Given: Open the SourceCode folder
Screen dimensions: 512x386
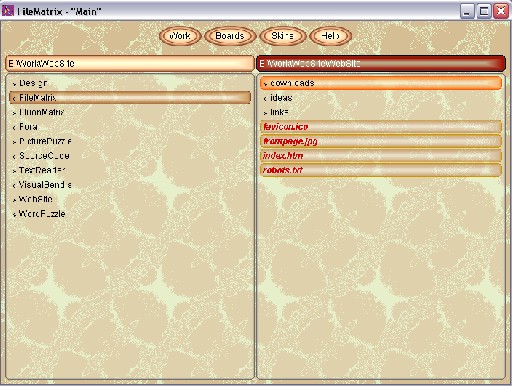Looking at the screenshot, I should point(44,156).
